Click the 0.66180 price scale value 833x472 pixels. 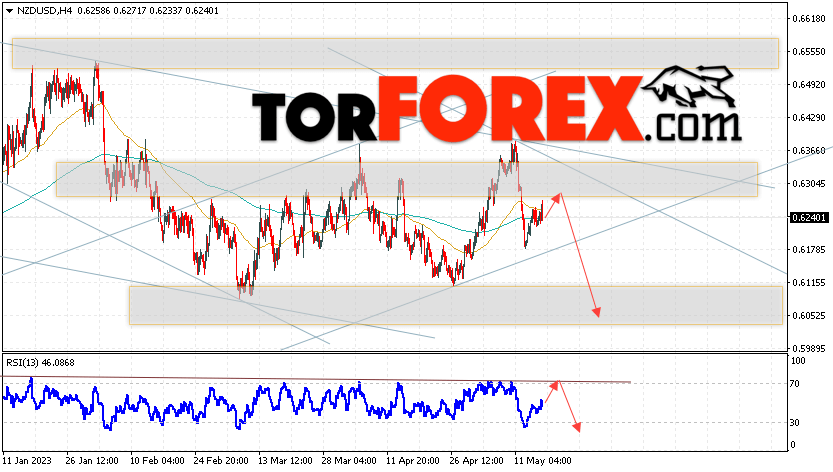tap(809, 19)
